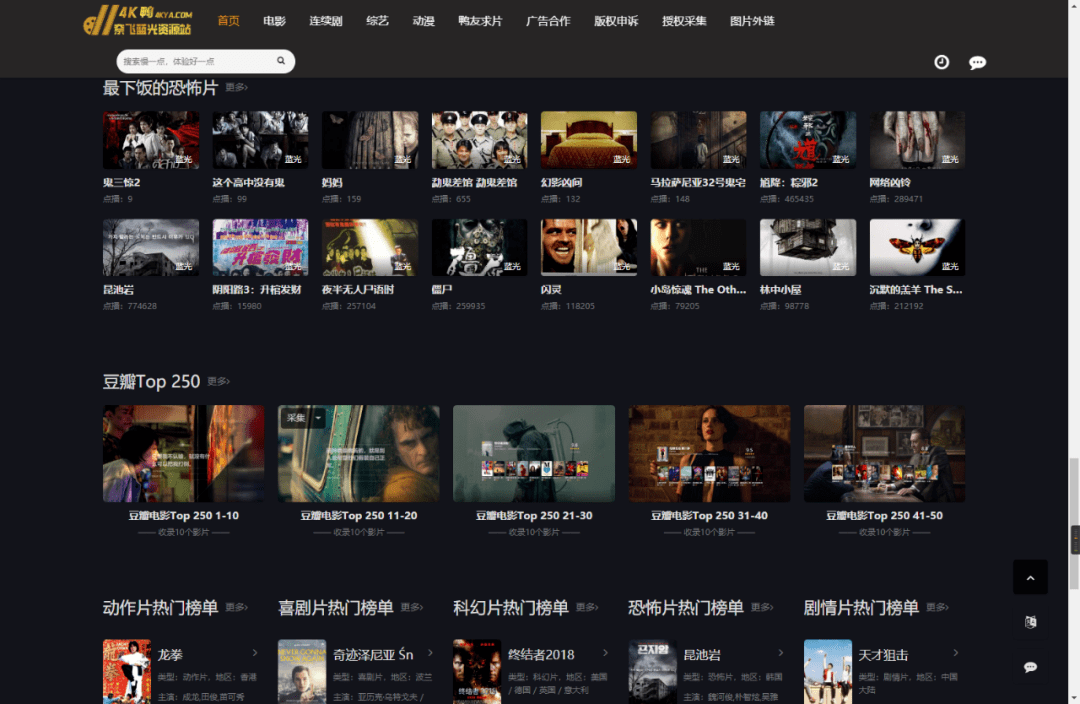This screenshot has width=1080, height=704.
Task: Select 综艺 in the navigation bar
Action: coord(377,21)
